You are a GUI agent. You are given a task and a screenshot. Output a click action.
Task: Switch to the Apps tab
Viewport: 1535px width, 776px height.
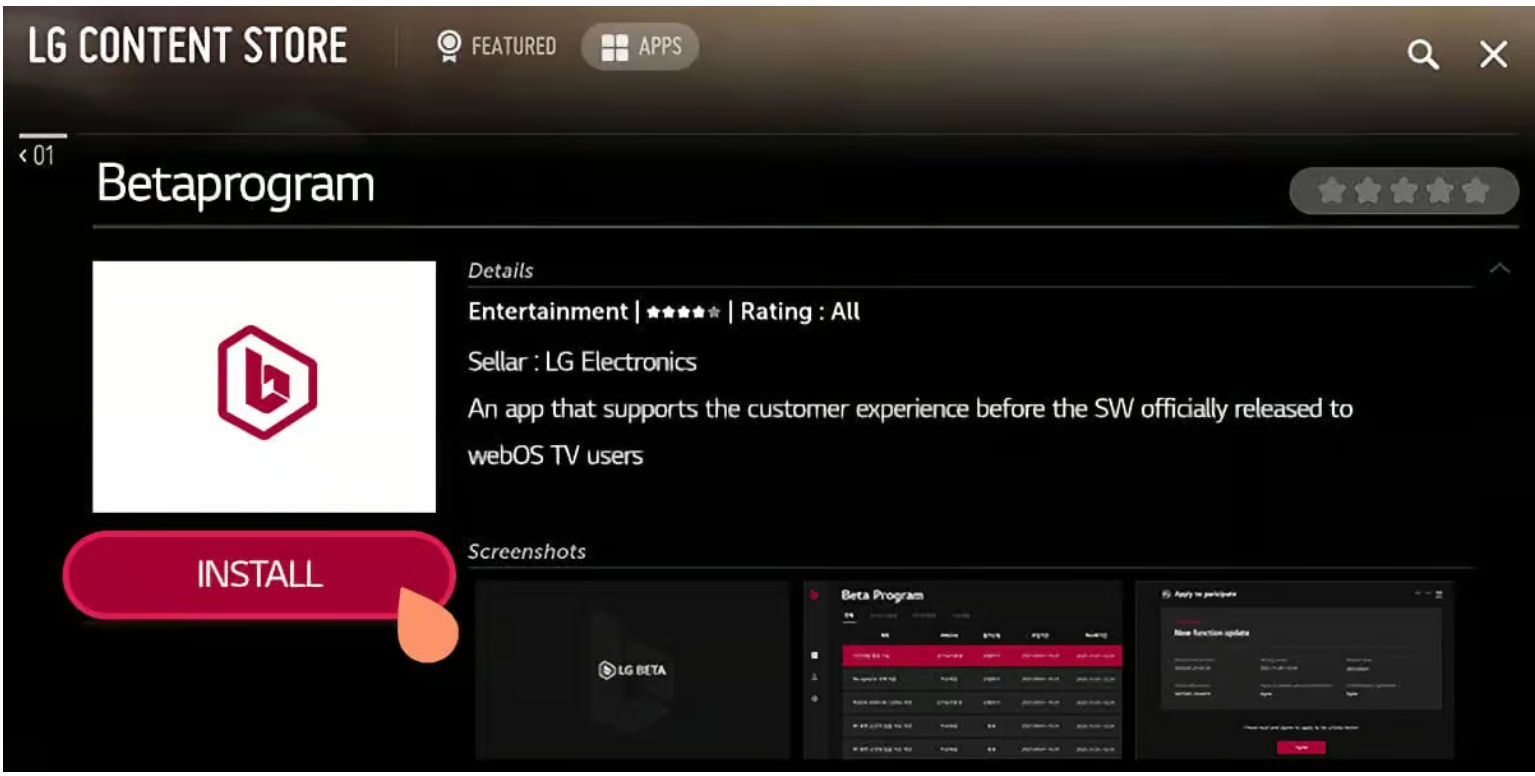coord(640,46)
